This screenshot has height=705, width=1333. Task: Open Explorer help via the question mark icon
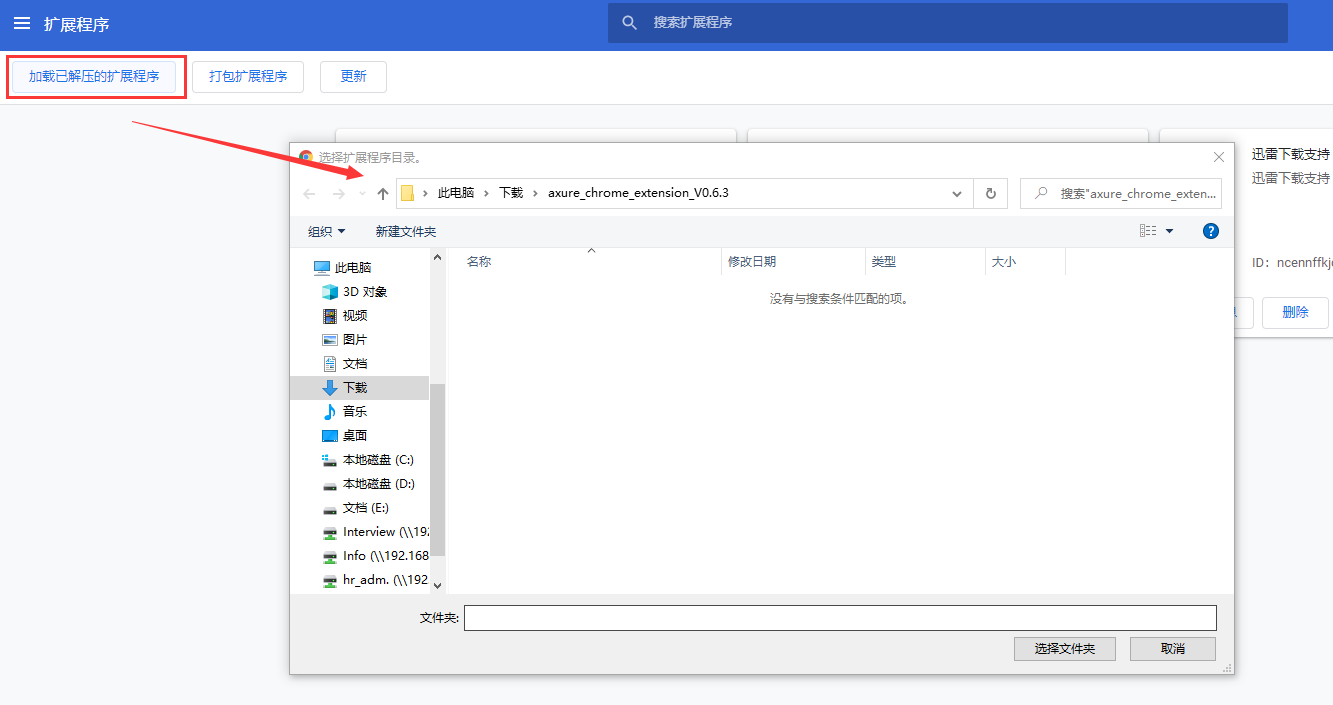(1210, 230)
